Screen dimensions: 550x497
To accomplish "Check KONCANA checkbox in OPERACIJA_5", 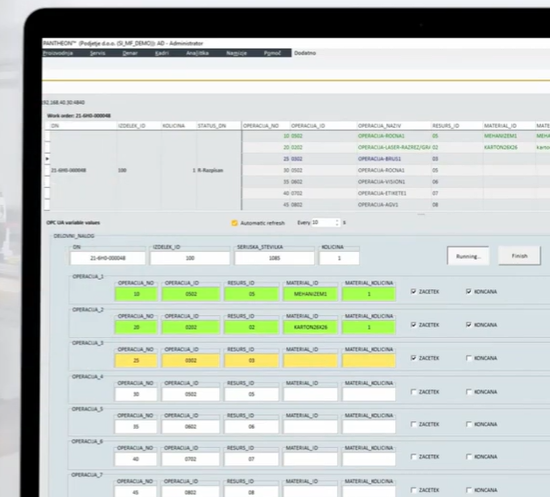I will (x=469, y=424).
